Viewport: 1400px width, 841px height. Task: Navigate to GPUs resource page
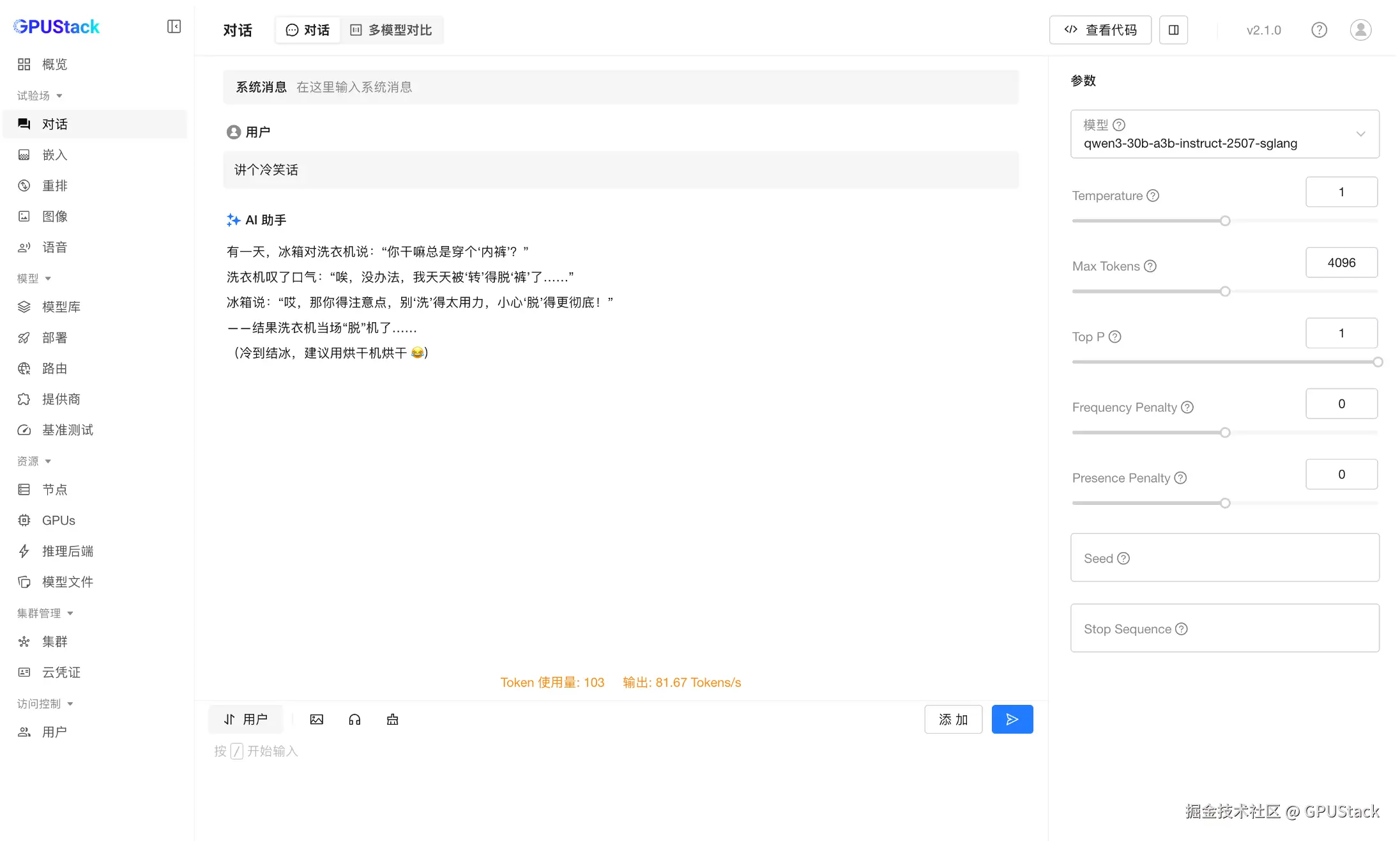(58, 520)
